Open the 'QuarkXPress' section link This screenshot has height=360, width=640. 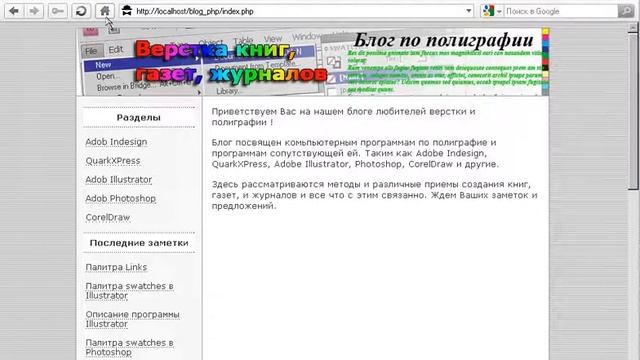pos(113,161)
